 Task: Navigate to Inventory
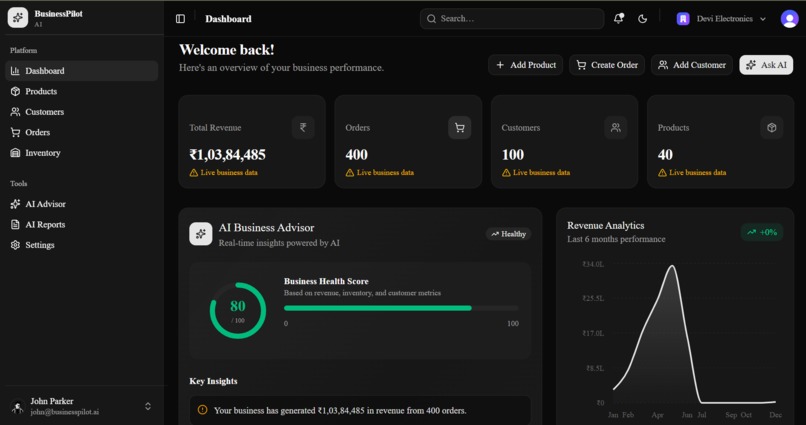[x=82, y=153]
